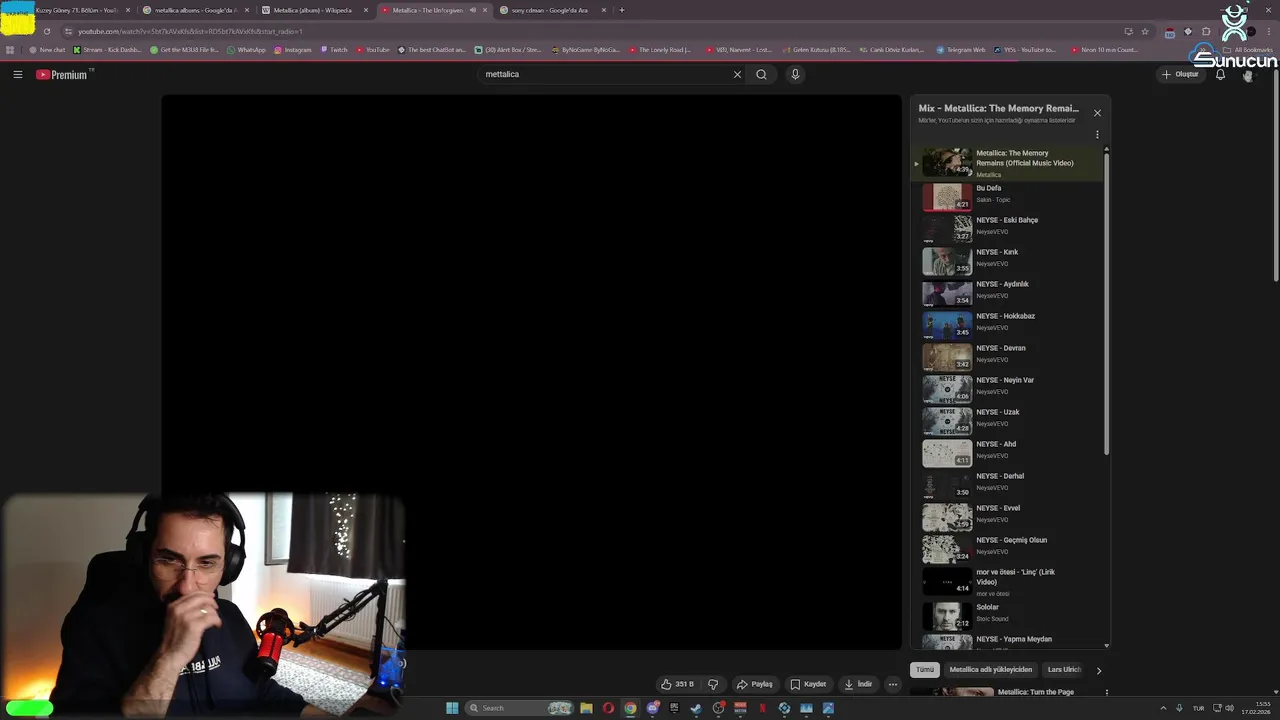Switch to Metallica (album) Wikipedia tab
The width and height of the screenshot is (1280, 720).
pyautogui.click(x=314, y=10)
